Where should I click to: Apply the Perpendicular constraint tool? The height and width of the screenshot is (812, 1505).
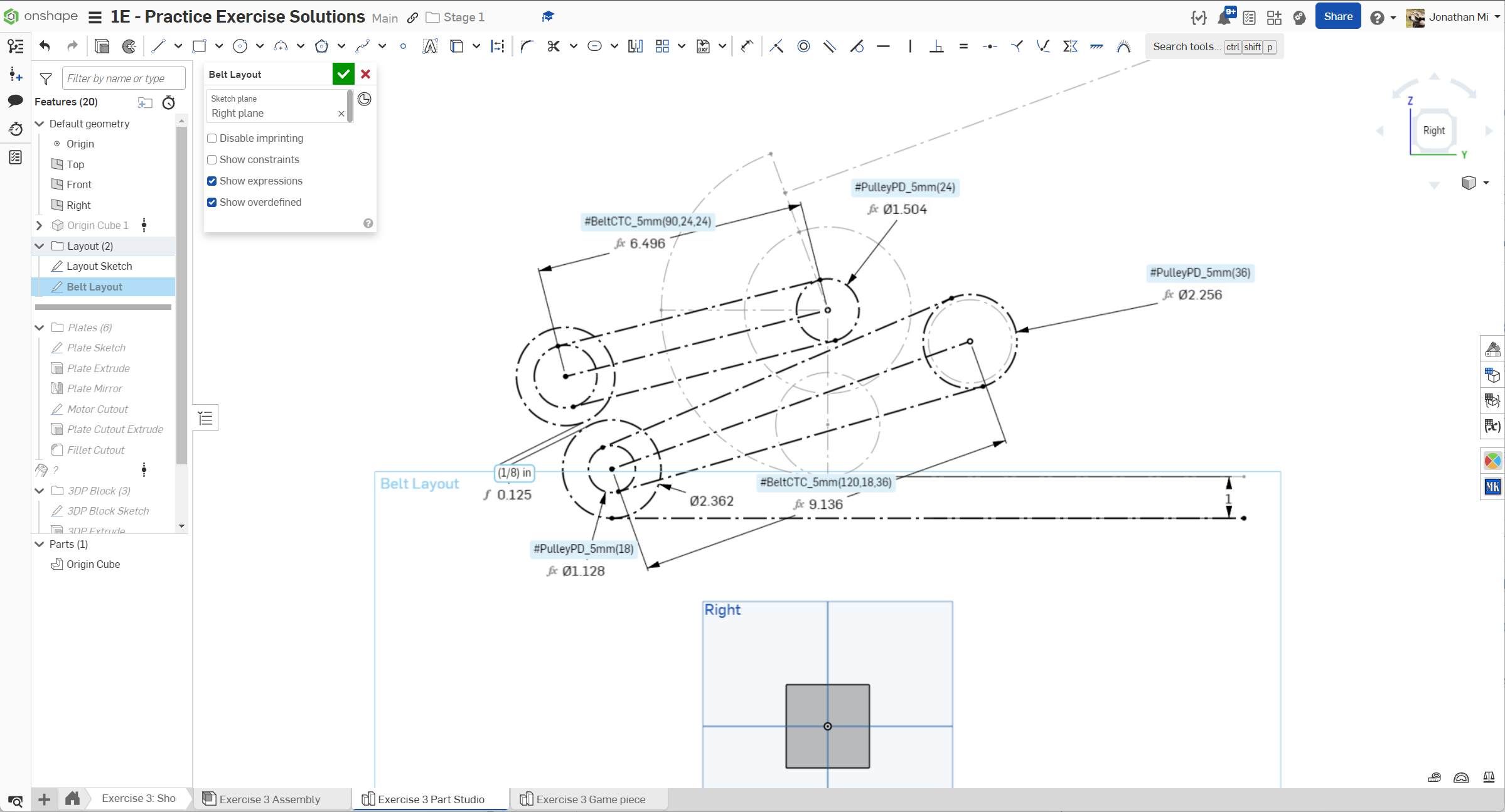[x=936, y=46]
